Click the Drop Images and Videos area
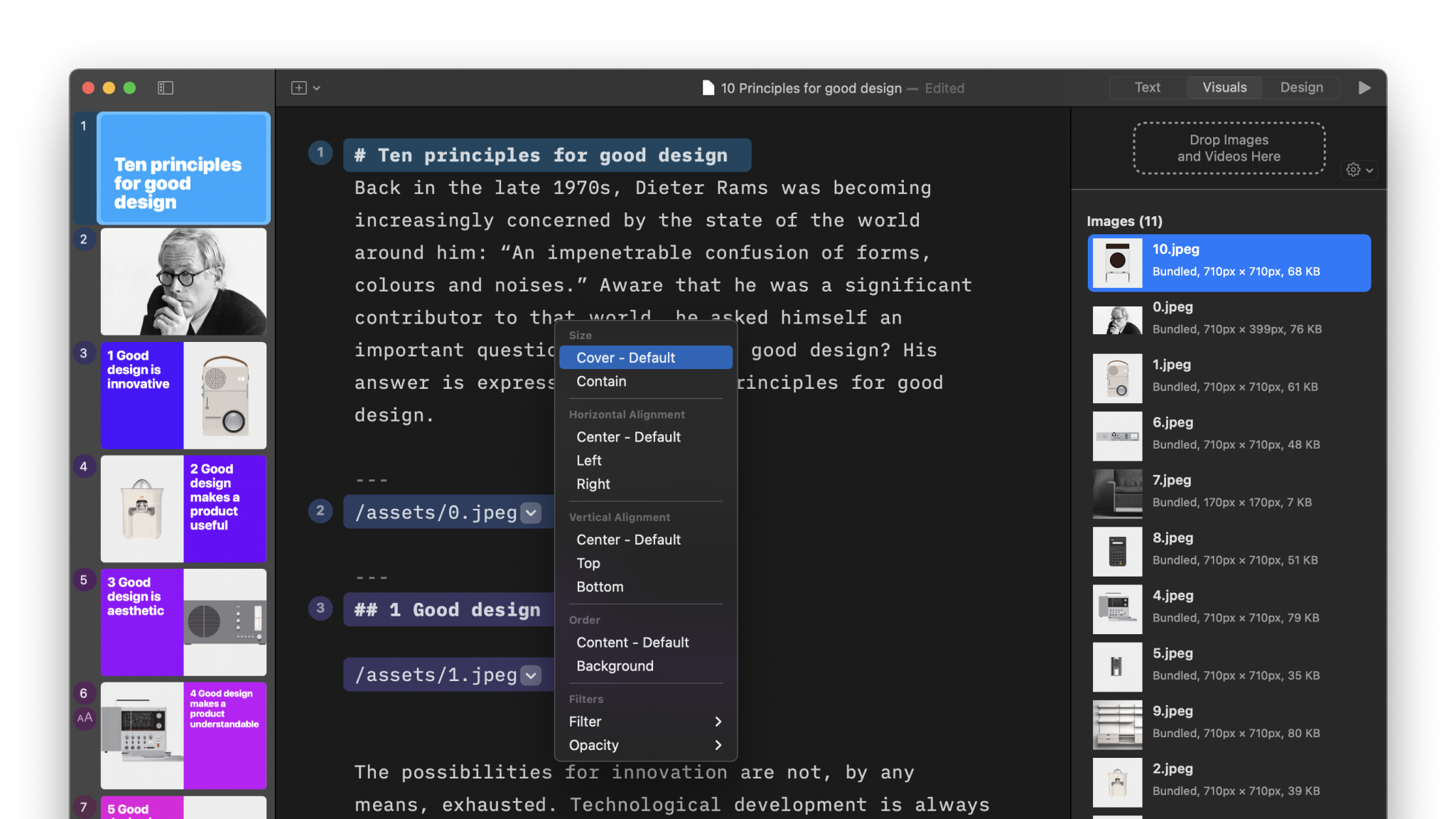The height and width of the screenshot is (819, 1456). coord(1229,148)
